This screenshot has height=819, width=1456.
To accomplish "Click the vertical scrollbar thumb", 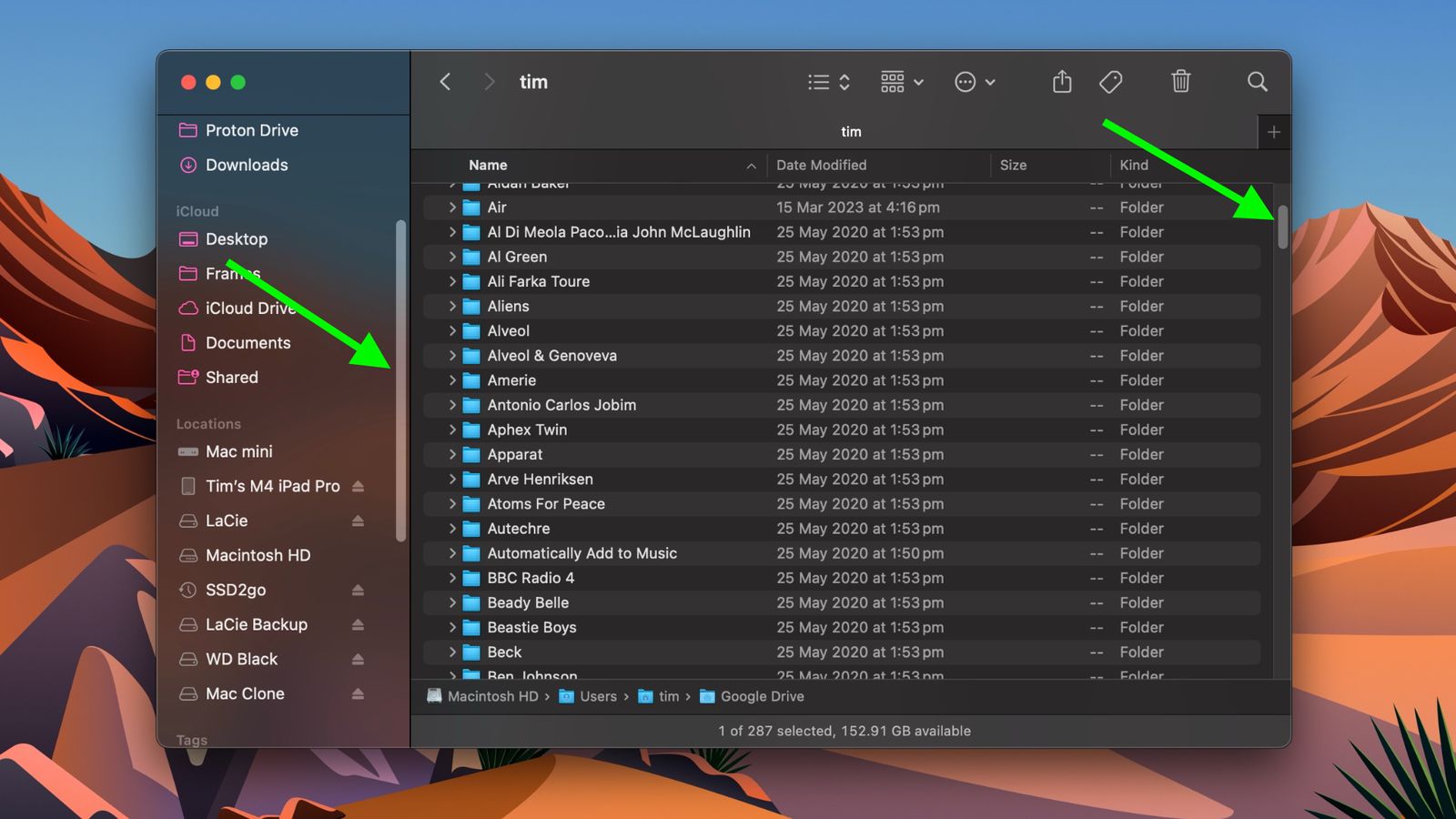I will coord(1281,227).
